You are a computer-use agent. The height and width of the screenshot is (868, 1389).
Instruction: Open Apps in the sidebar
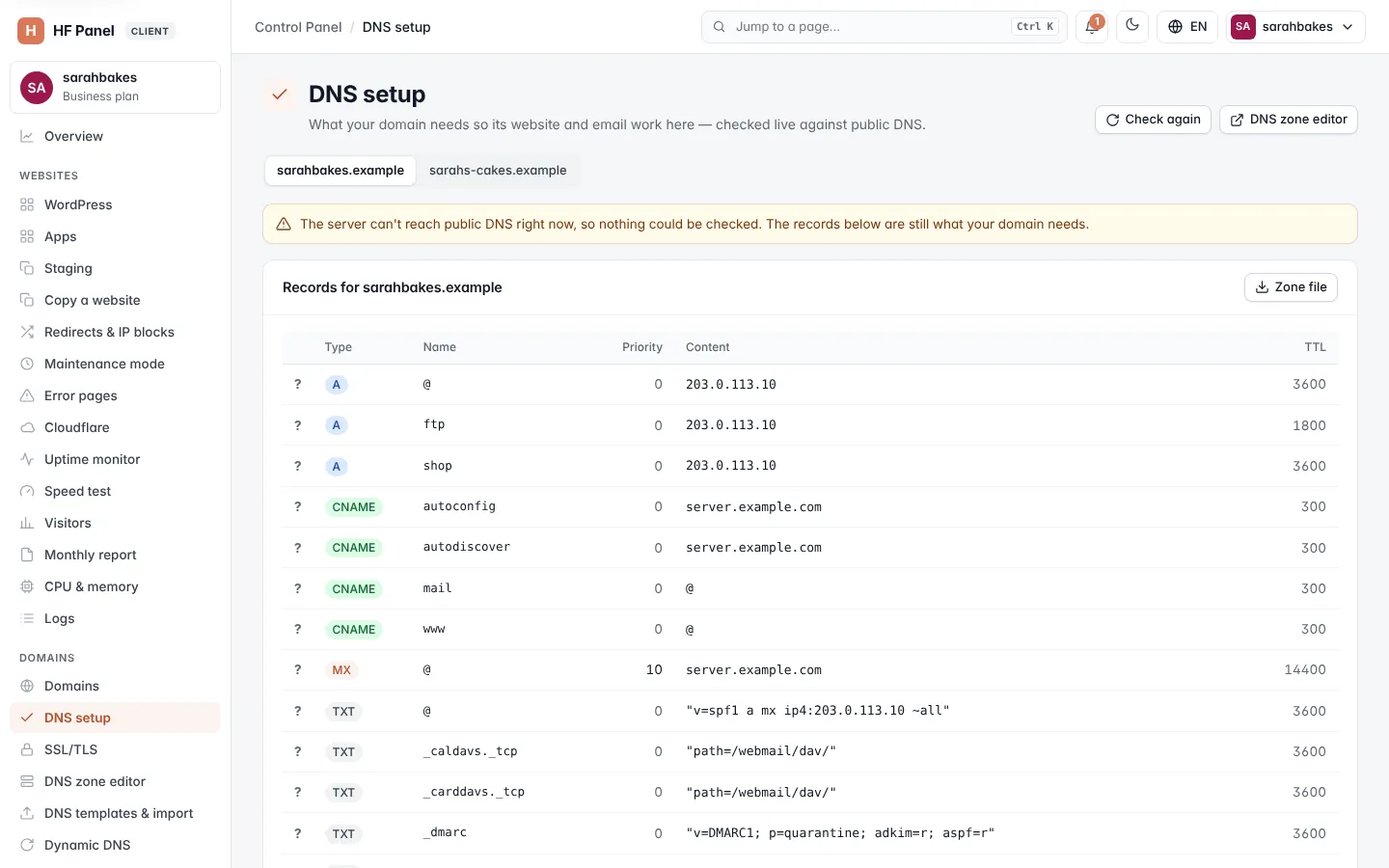(x=115, y=236)
